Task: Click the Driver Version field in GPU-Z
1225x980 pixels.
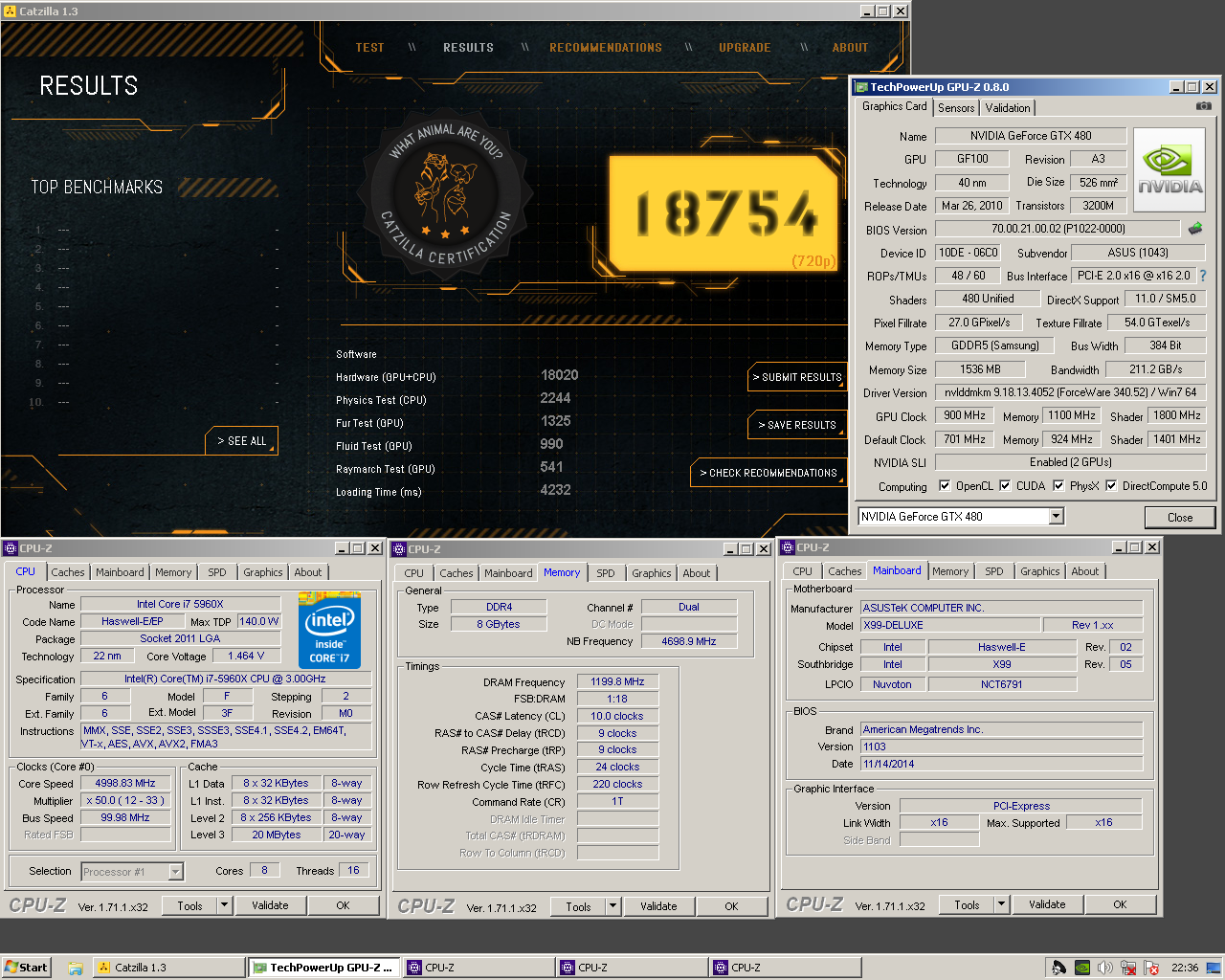Action: pyautogui.click(x=1070, y=392)
